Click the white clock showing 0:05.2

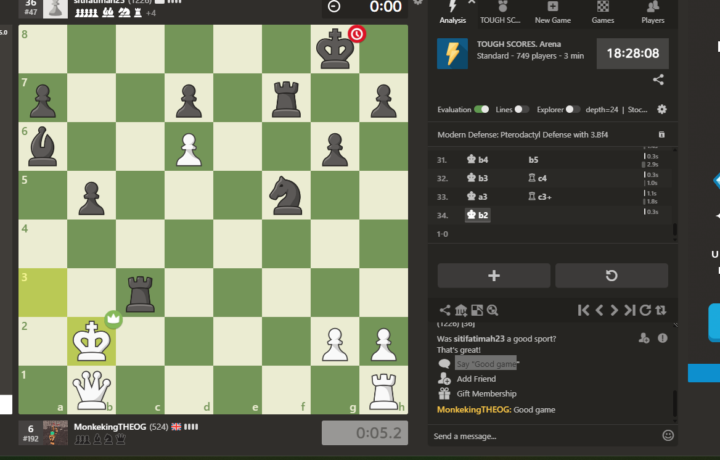coord(365,432)
